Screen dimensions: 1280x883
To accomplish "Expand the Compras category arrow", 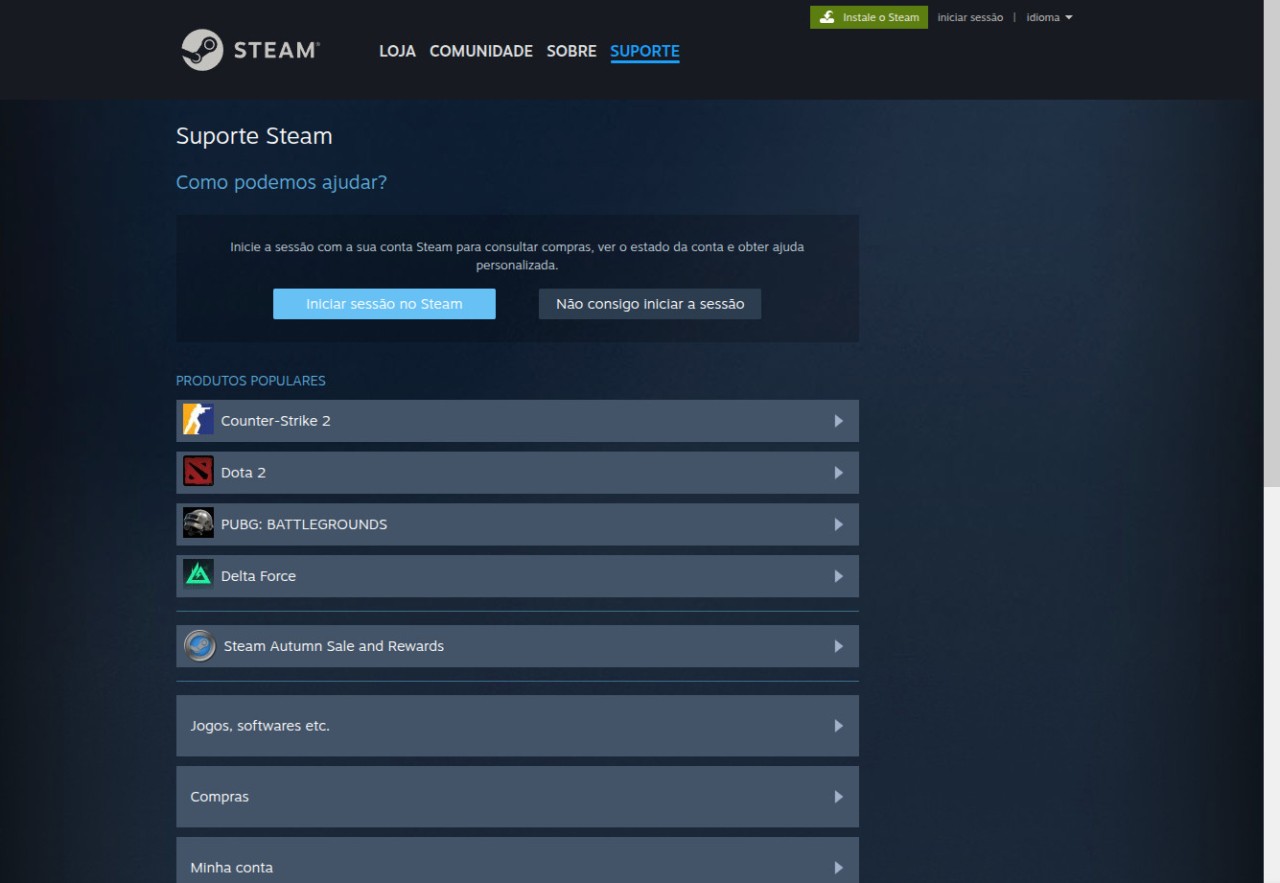I will click(x=838, y=797).
